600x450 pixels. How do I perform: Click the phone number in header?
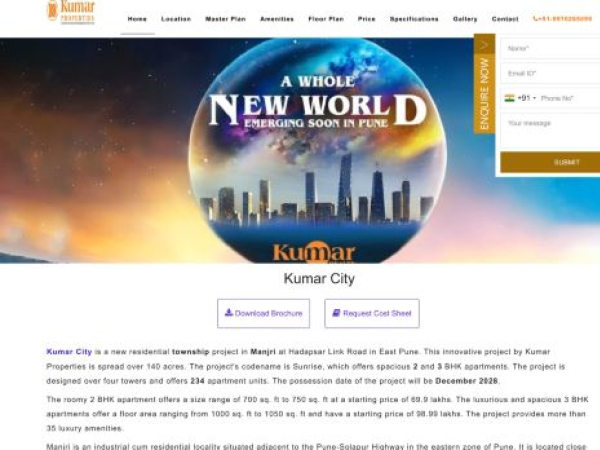point(562,19)
